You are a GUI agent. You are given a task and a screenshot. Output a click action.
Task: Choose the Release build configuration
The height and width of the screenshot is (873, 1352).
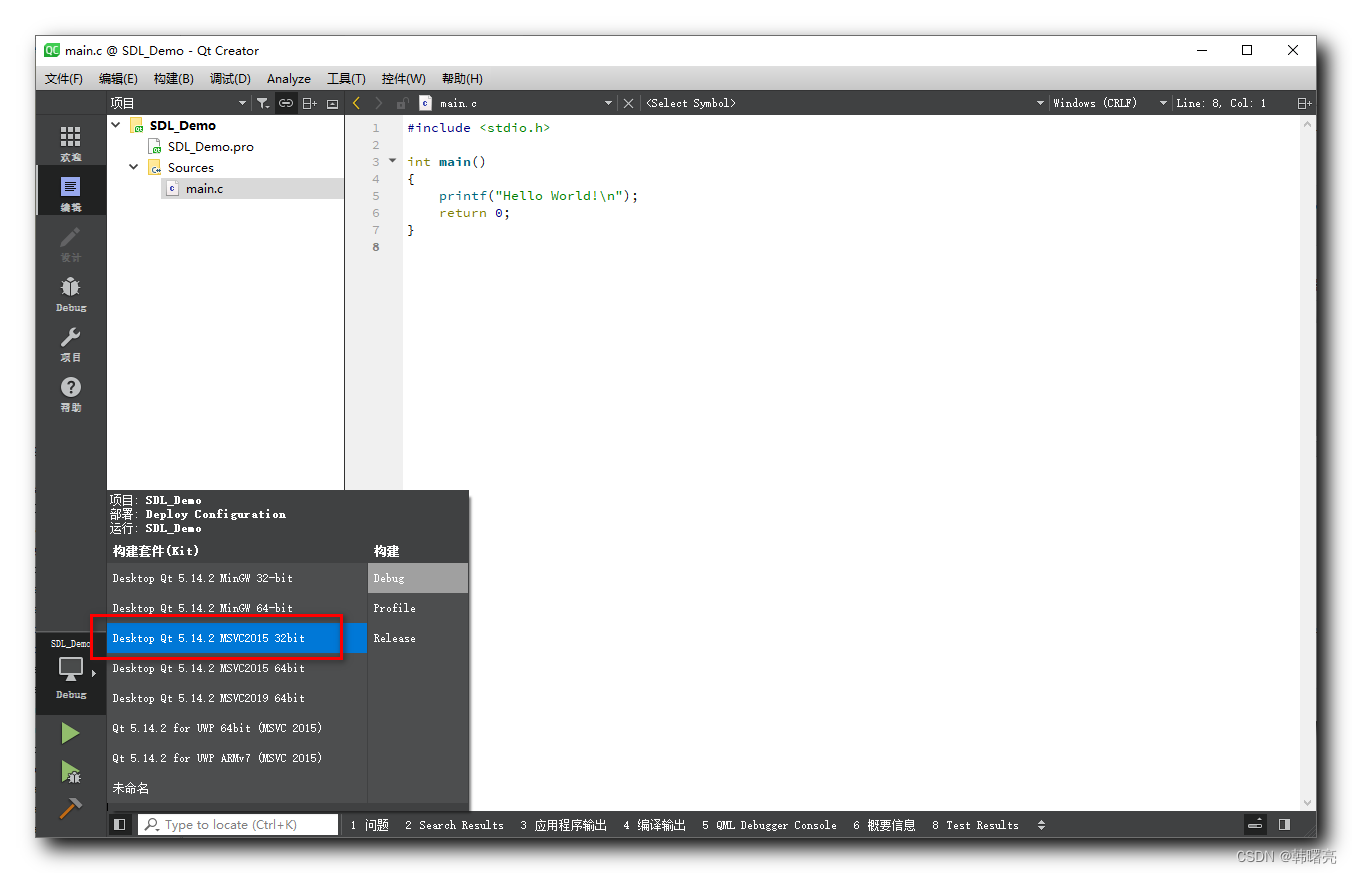tap(418, 638)
